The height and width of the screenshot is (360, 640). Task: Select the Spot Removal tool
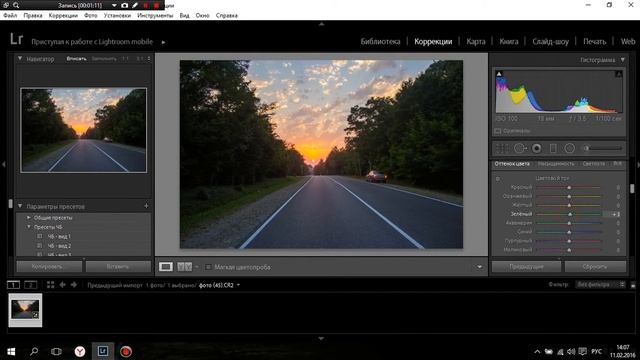pos(520,149)
